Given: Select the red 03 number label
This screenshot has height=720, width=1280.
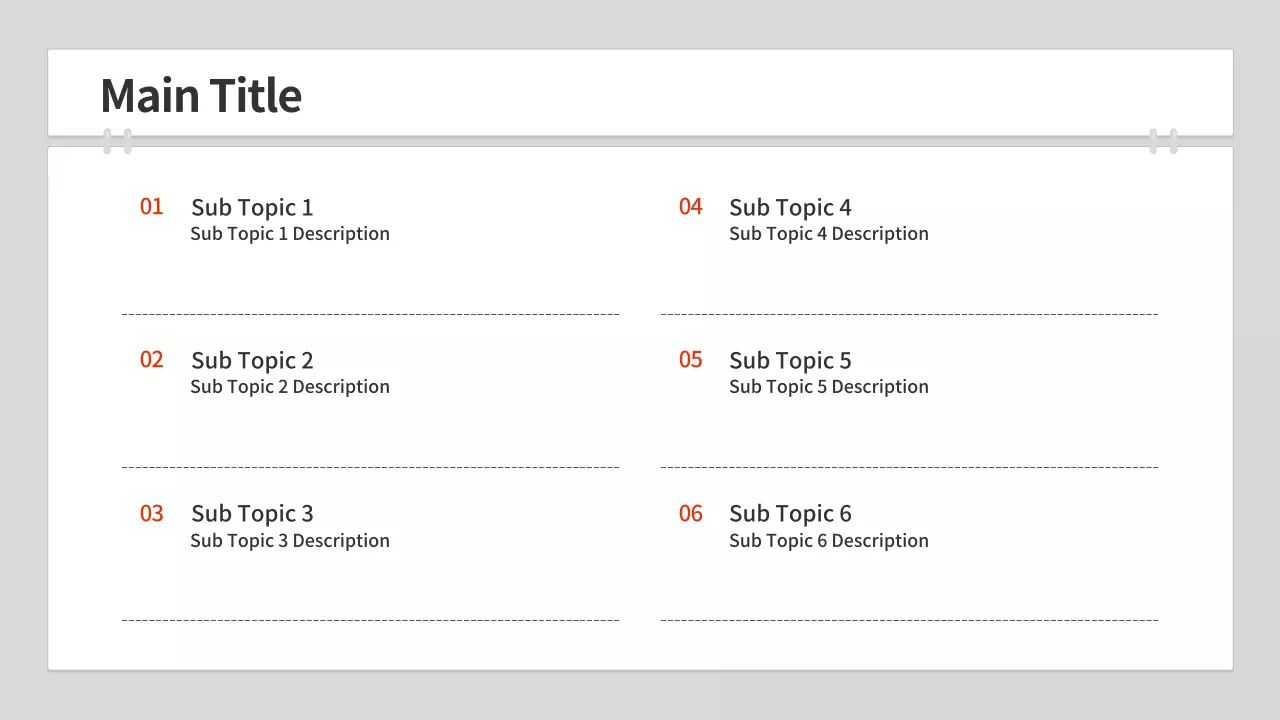Looking at the screenshot, I should [x=151, y=514].
